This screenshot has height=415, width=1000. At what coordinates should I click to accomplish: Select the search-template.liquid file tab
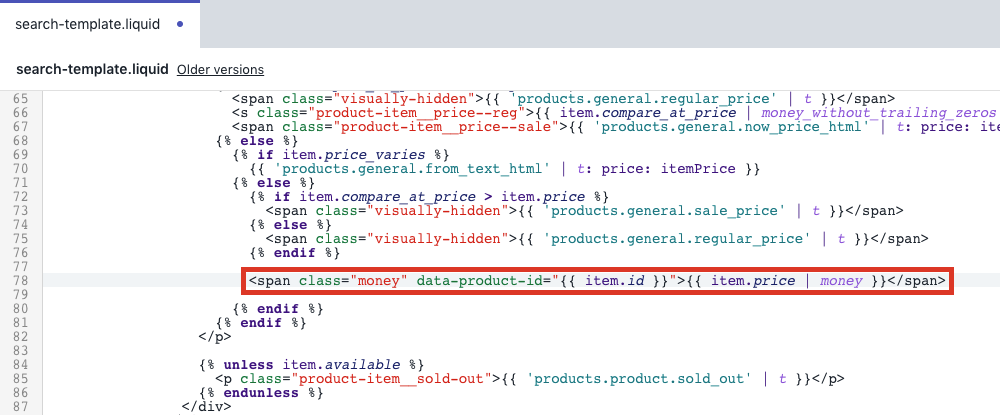[99, 24]
